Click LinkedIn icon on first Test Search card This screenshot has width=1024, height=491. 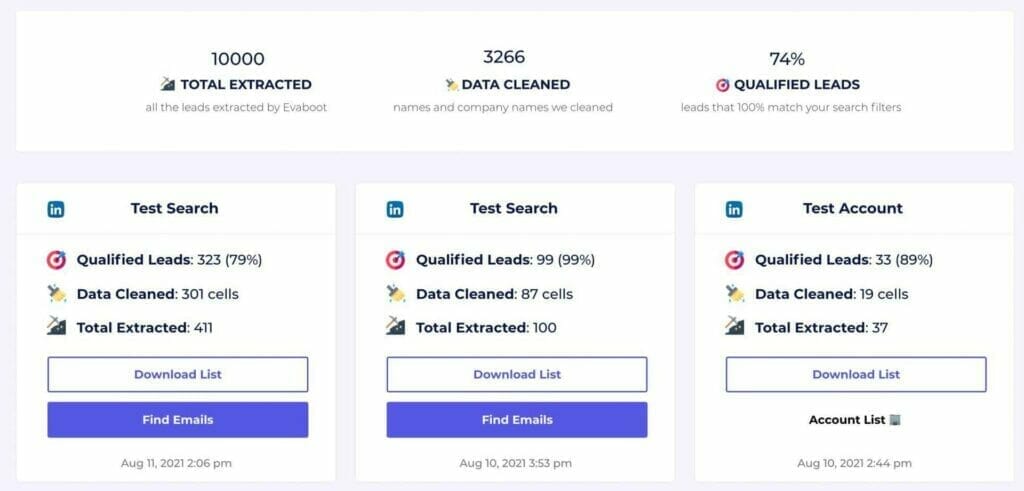(56, 209)
